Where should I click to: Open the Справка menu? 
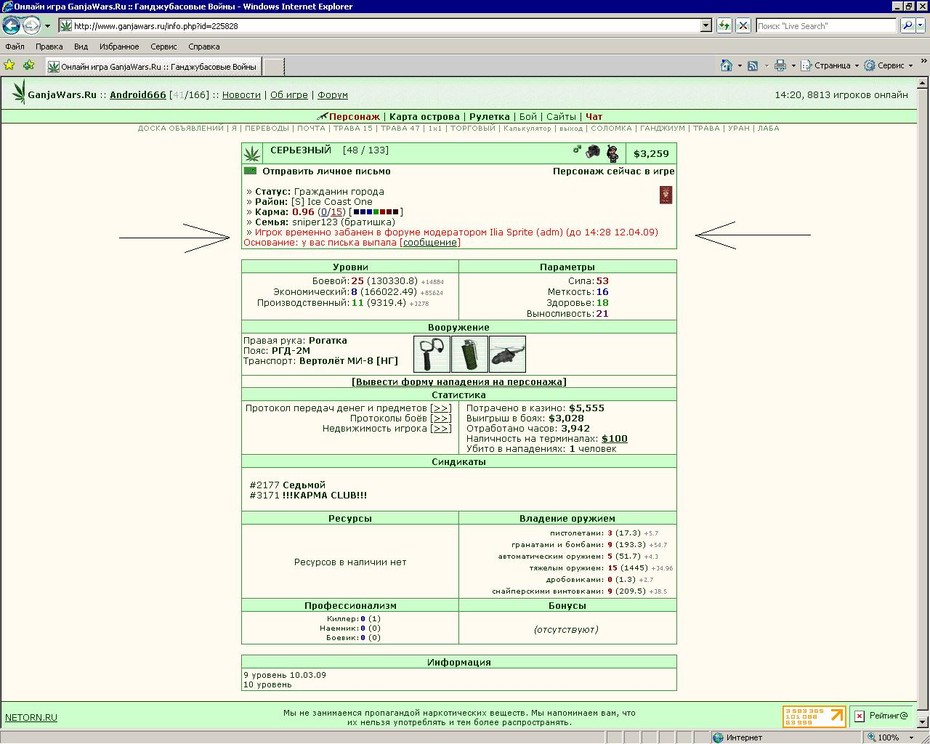[203, 46]
